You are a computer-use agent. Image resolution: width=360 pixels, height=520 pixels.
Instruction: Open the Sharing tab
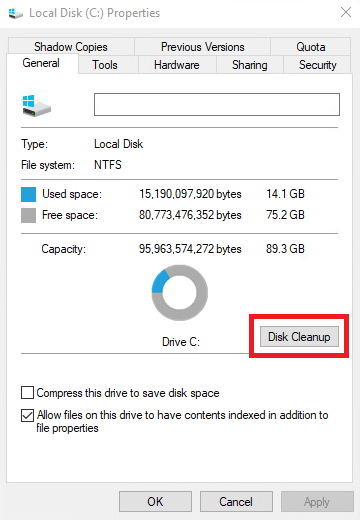coord(250,65)
